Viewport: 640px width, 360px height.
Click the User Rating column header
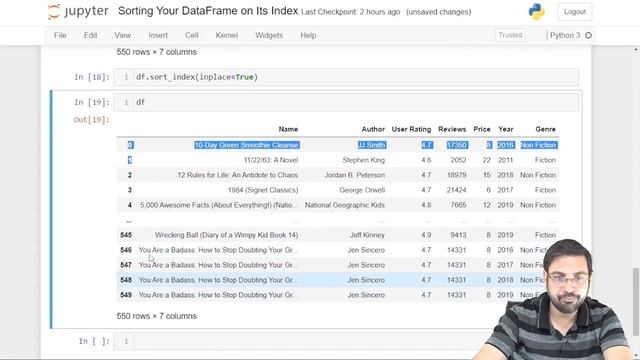coord(411,129)
